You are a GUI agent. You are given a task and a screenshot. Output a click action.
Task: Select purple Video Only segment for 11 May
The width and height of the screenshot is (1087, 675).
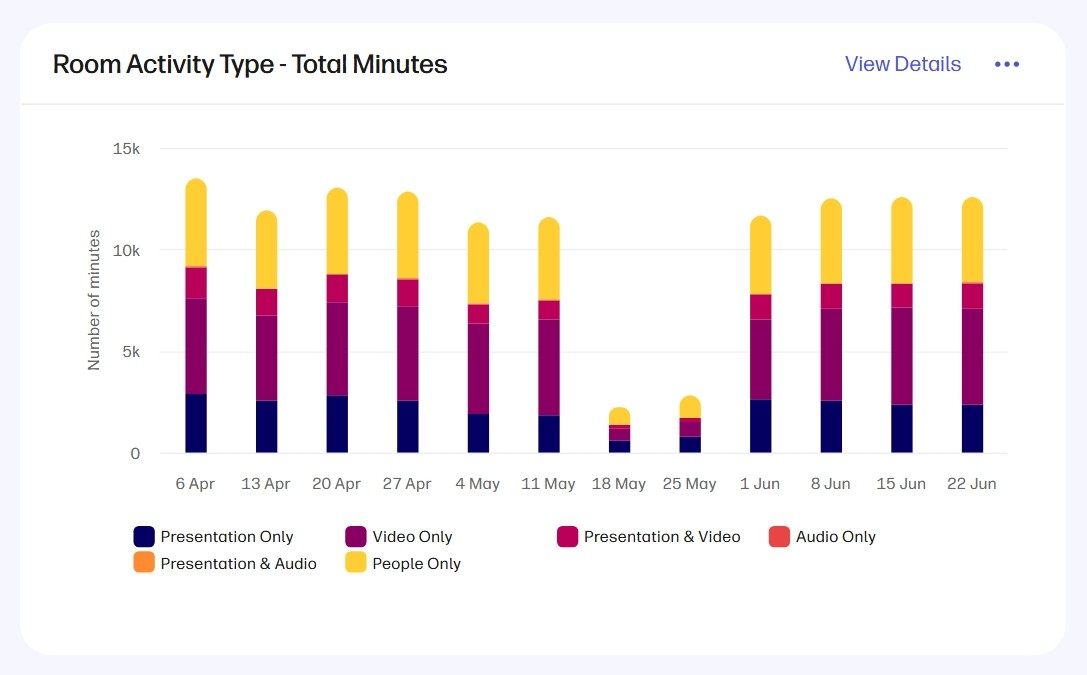click(x=548, y=367)
